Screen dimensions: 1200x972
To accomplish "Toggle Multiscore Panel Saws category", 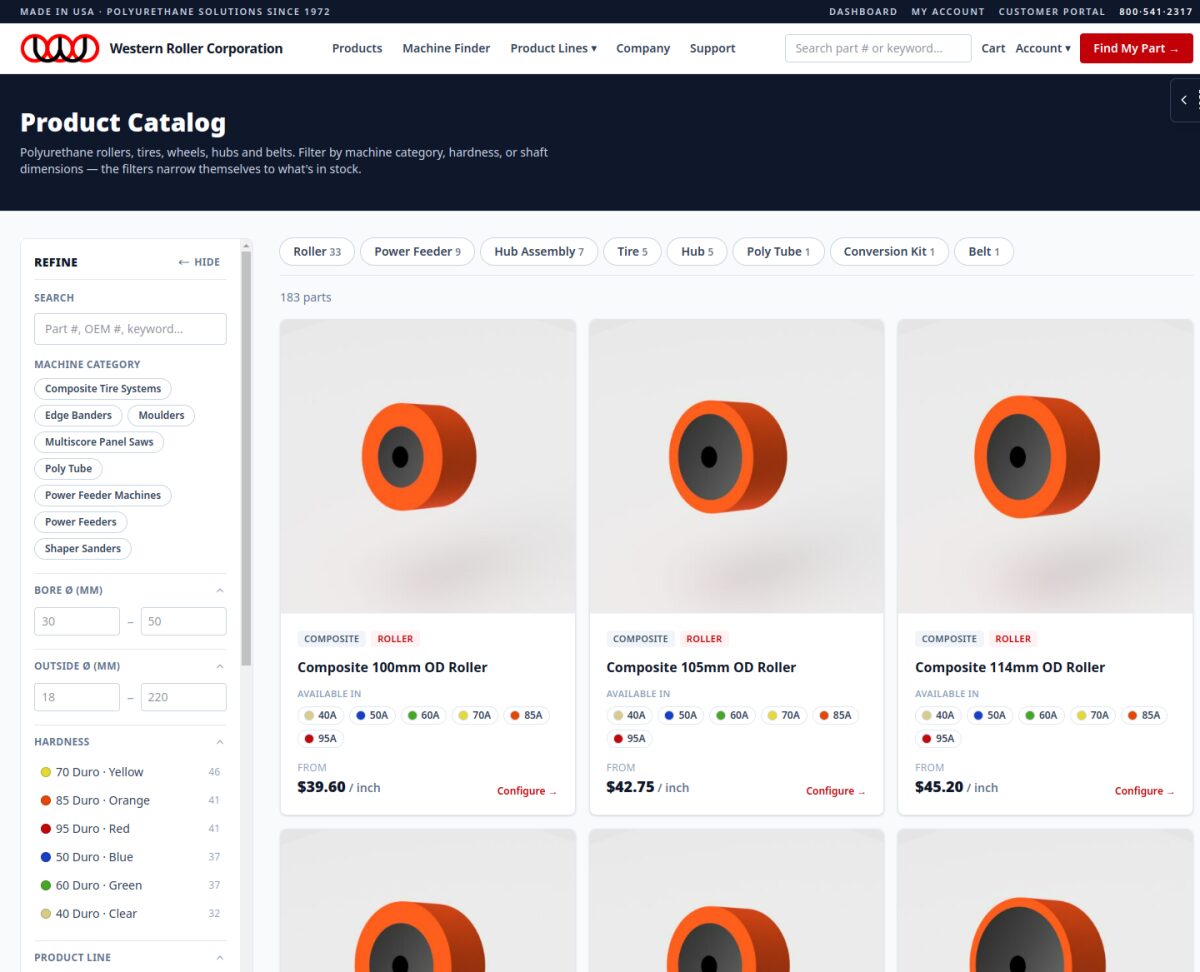I will click(99, 442).
